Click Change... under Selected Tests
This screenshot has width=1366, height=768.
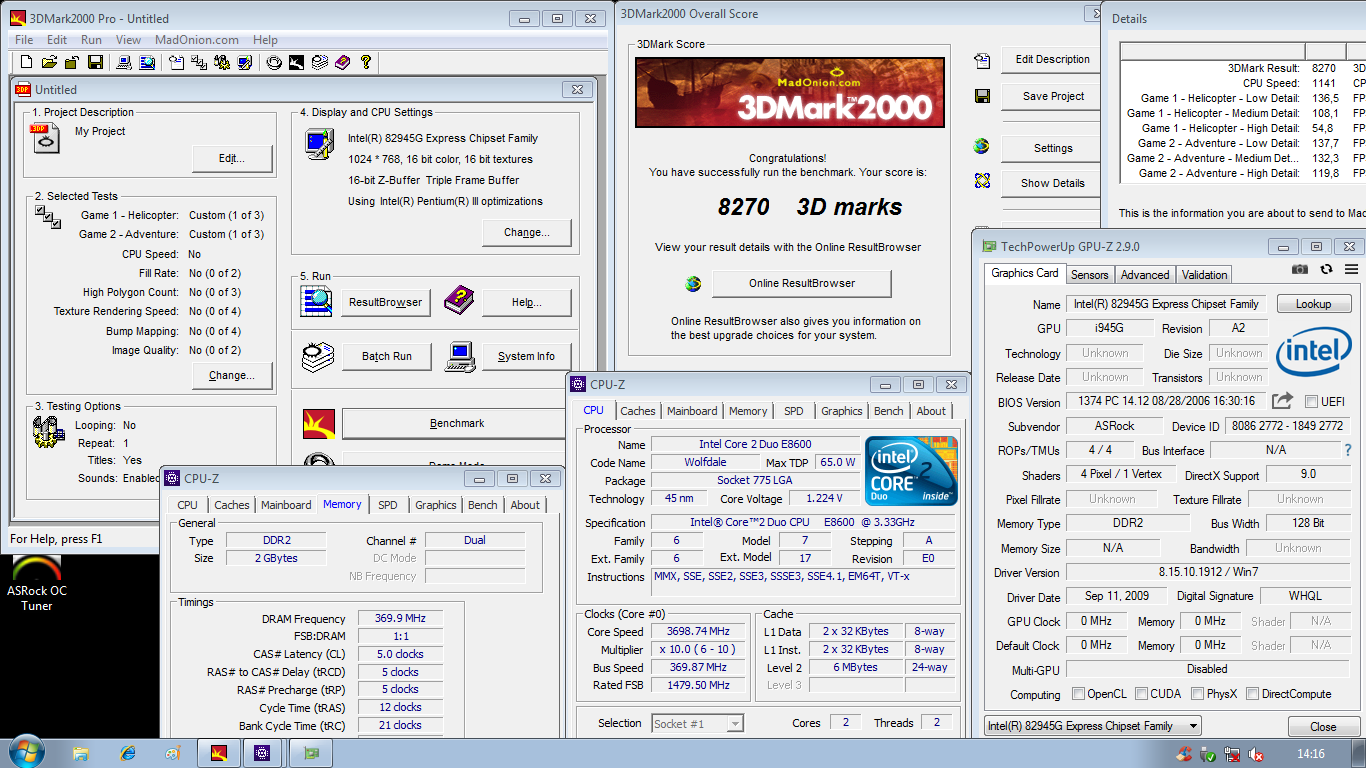tap(232, 375)
